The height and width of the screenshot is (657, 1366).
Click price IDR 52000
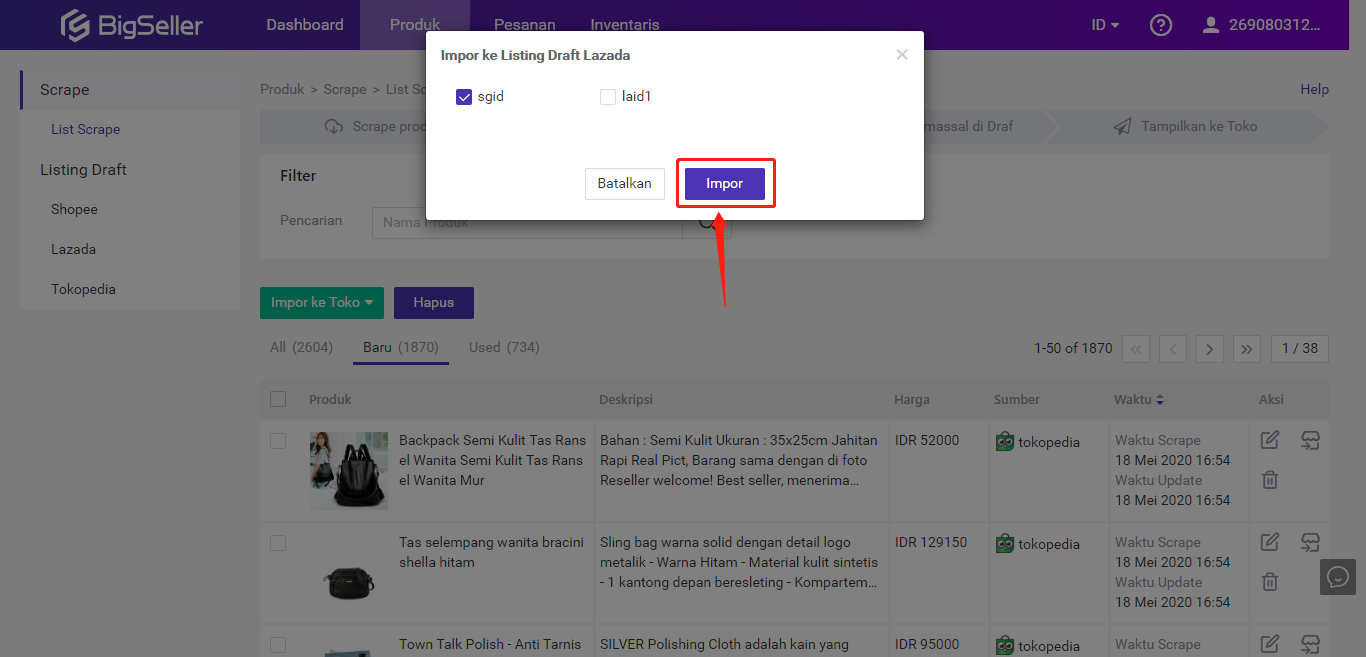tap(927, 441)
